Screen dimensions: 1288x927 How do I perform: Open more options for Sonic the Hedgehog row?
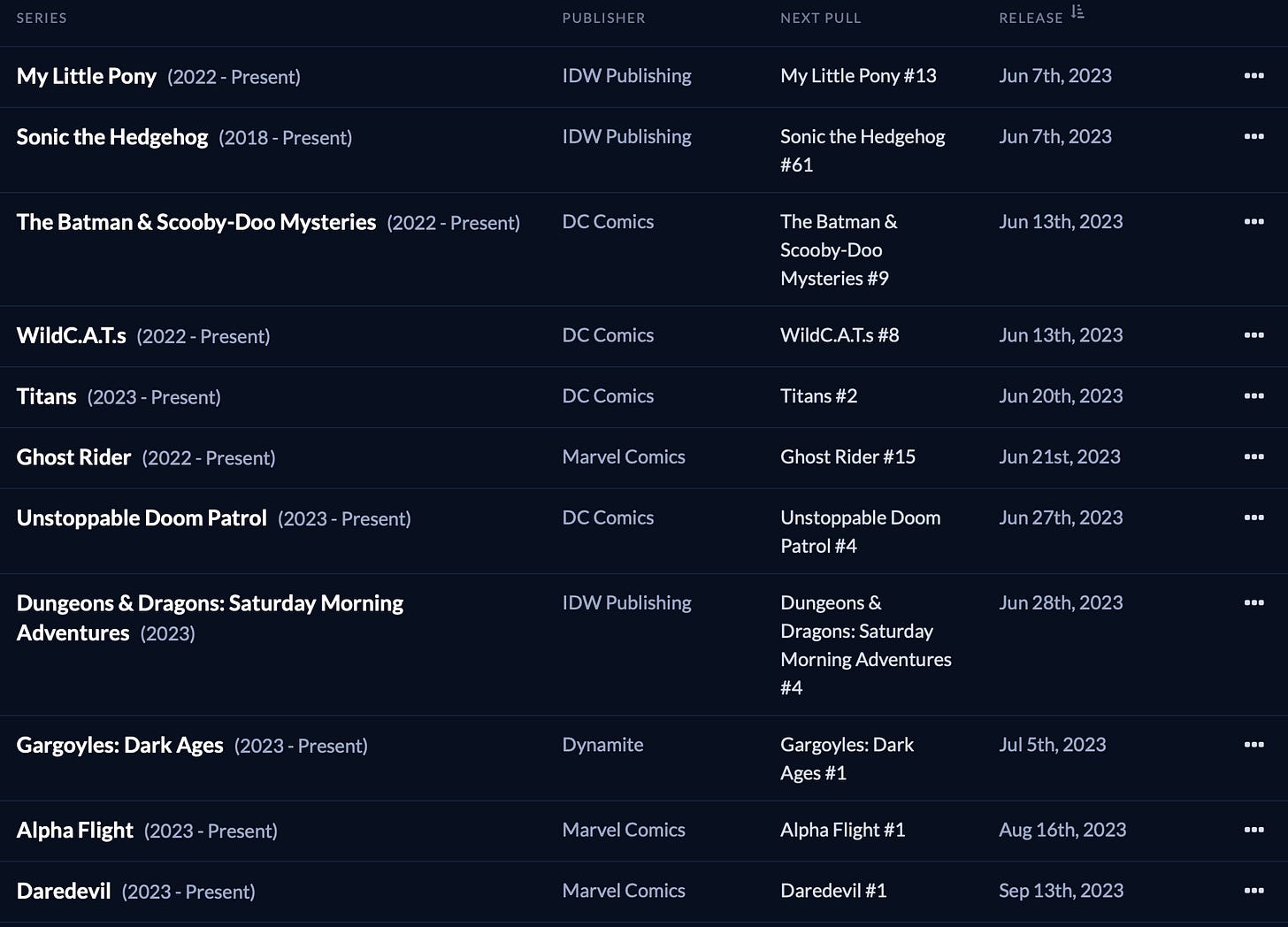pos(1253,136)
